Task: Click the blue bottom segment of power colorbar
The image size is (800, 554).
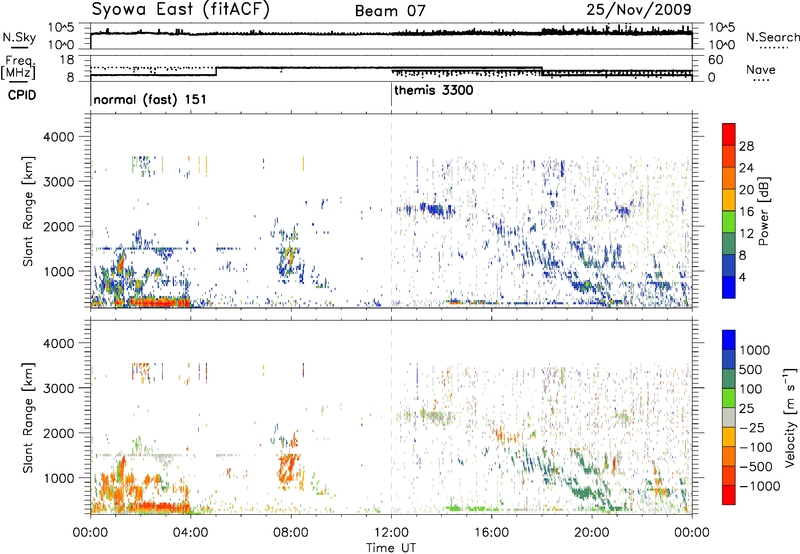Action: point(729,287)
